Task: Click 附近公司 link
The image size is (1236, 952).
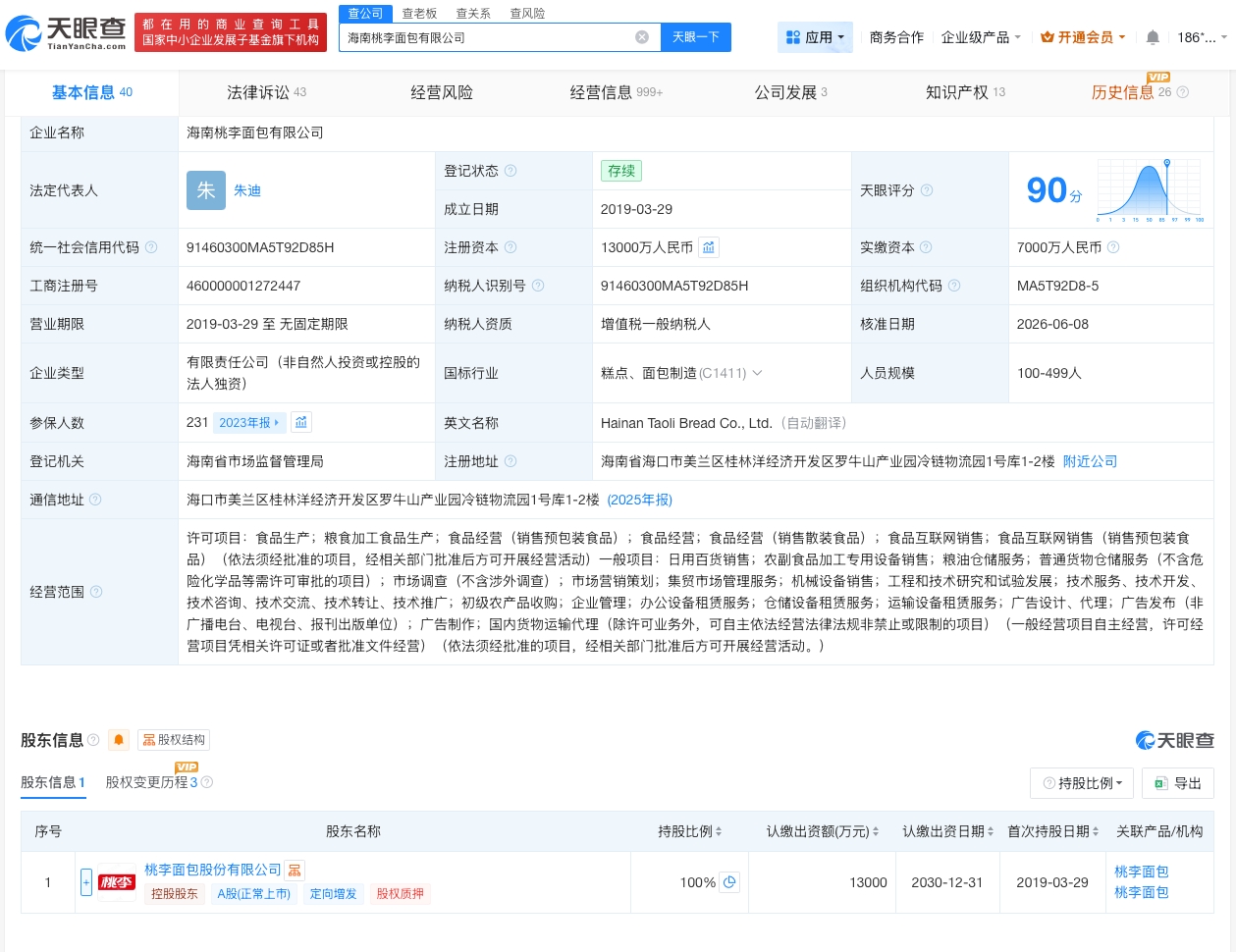Action: point(1090,461)
